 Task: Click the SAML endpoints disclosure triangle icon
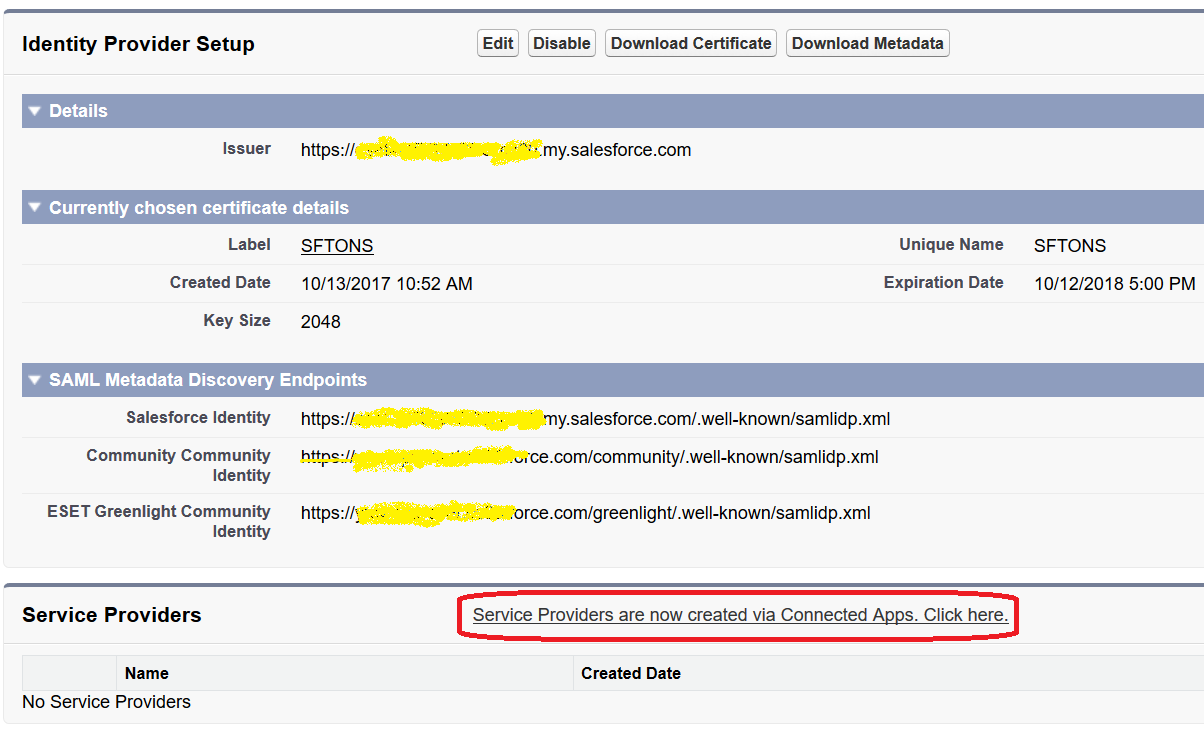click(x=34, y=380)
